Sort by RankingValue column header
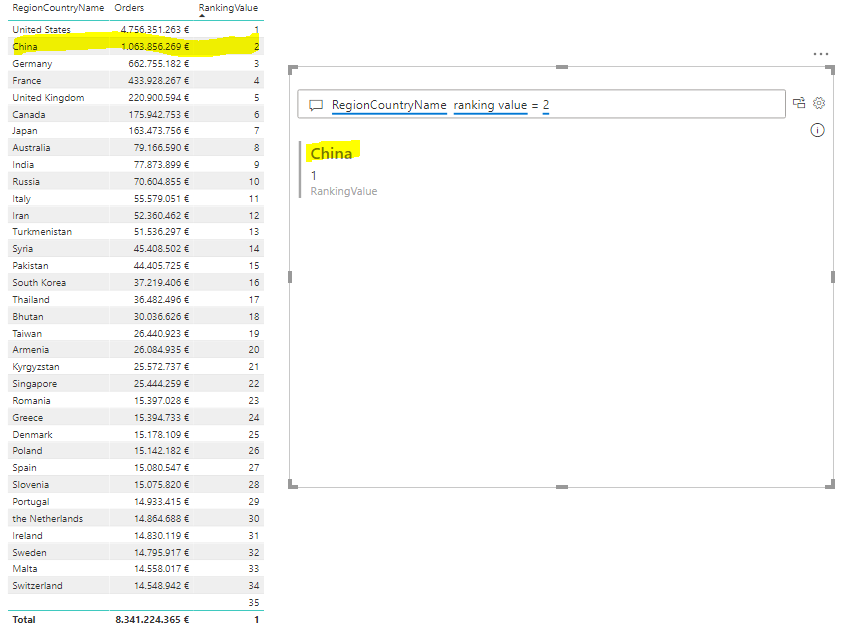 228,8
